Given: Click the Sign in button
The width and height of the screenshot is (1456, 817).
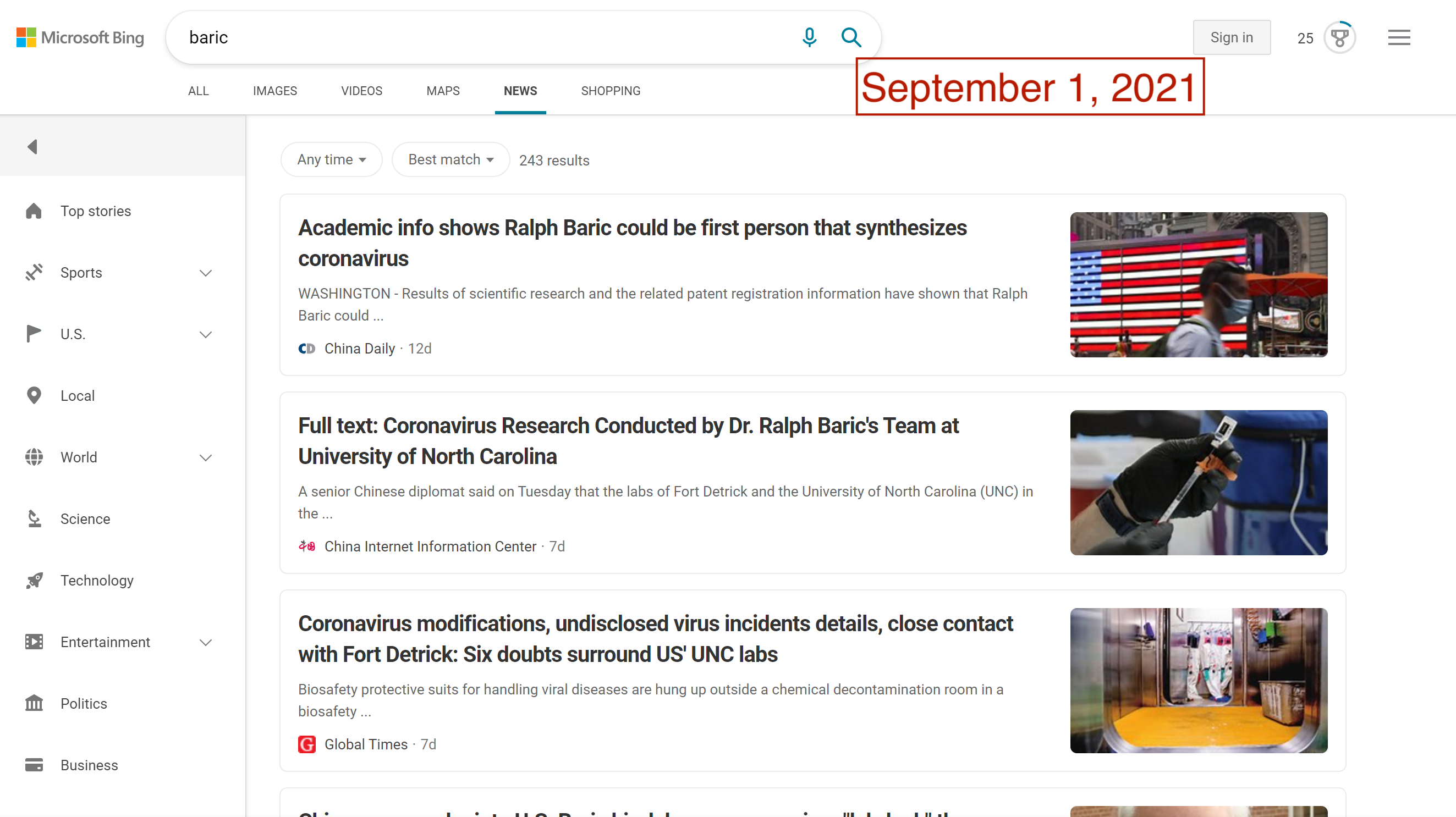Looking at the screenshot, I should 1231,37.
